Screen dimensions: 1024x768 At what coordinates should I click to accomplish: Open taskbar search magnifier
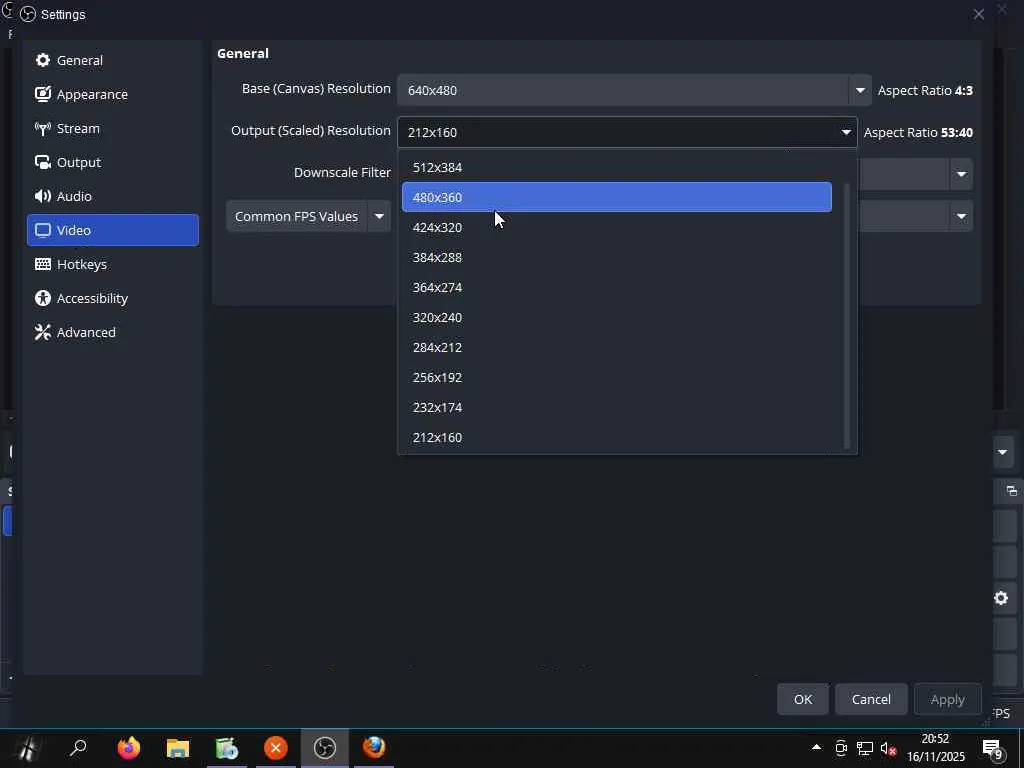(x=78, y=748)
